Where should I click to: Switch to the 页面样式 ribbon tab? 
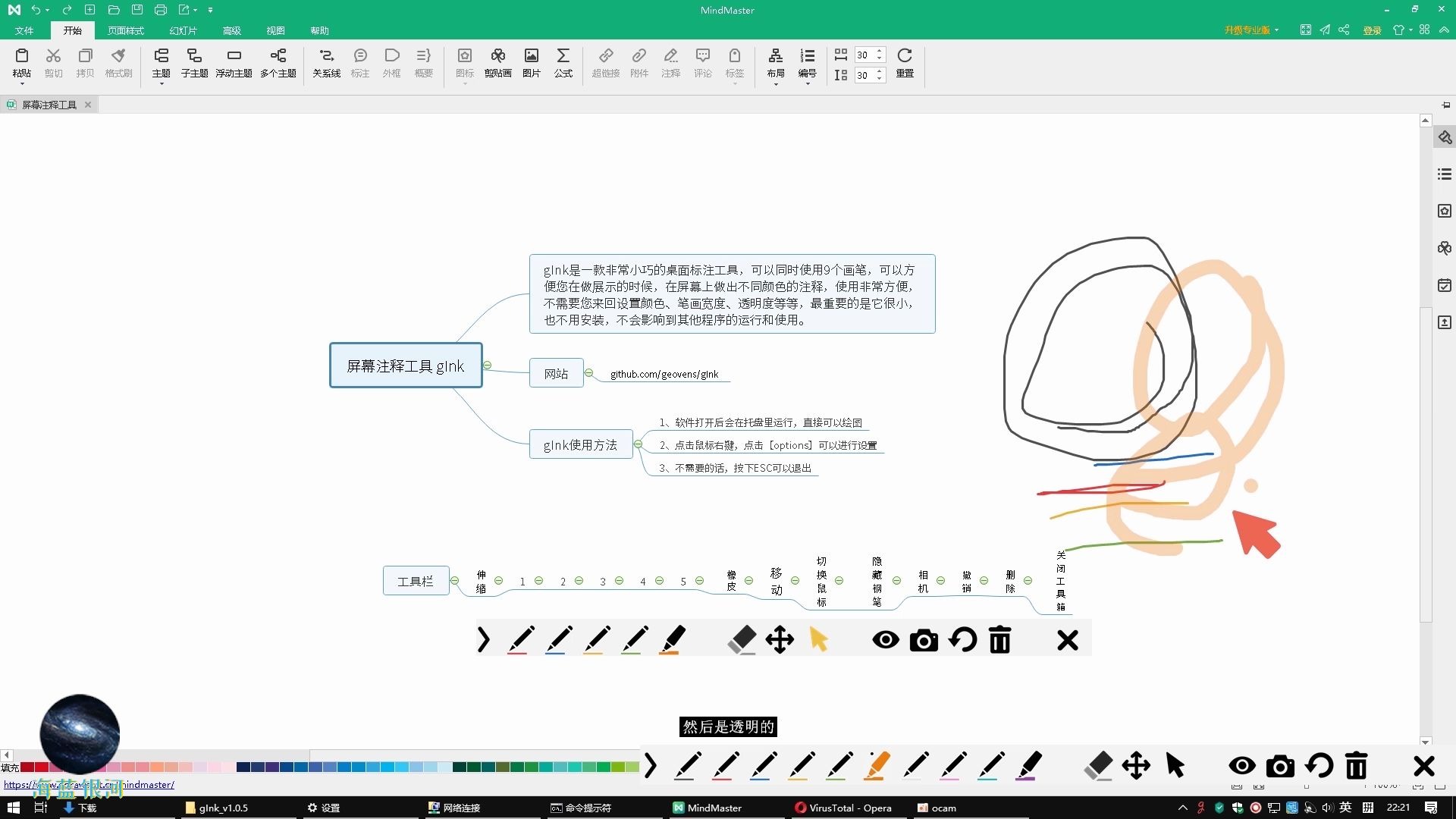126,30
